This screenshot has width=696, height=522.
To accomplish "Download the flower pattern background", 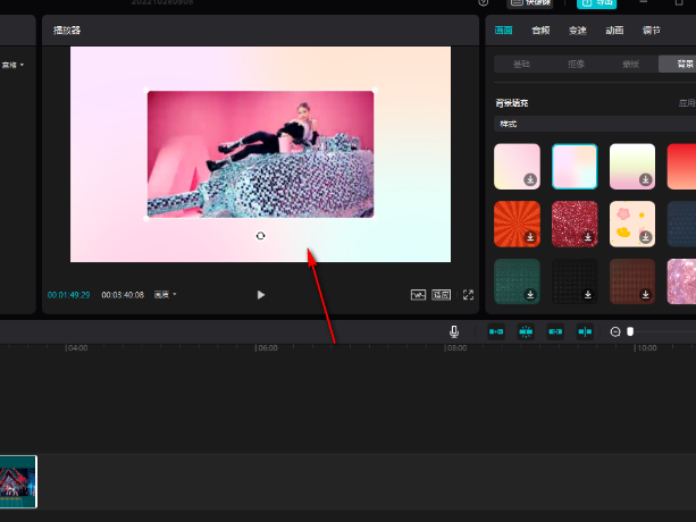I will 645,237.
